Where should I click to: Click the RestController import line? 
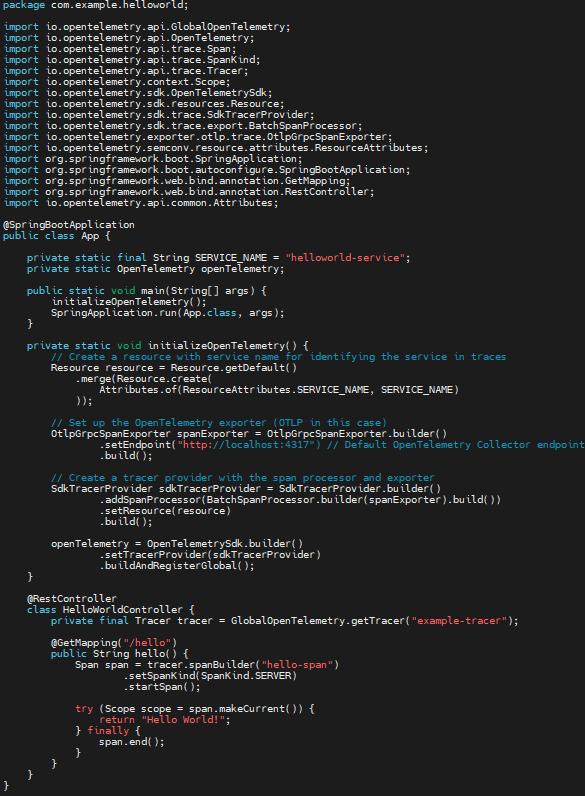tap(189, 192)
